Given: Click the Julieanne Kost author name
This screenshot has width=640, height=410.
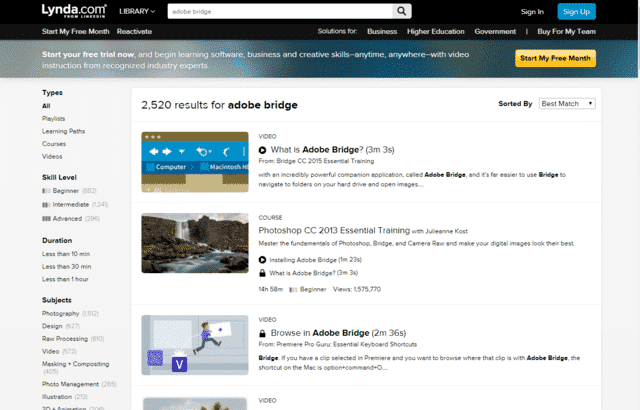Looking at the screenshot, I should pyautogui.click(x=447, y=231).
